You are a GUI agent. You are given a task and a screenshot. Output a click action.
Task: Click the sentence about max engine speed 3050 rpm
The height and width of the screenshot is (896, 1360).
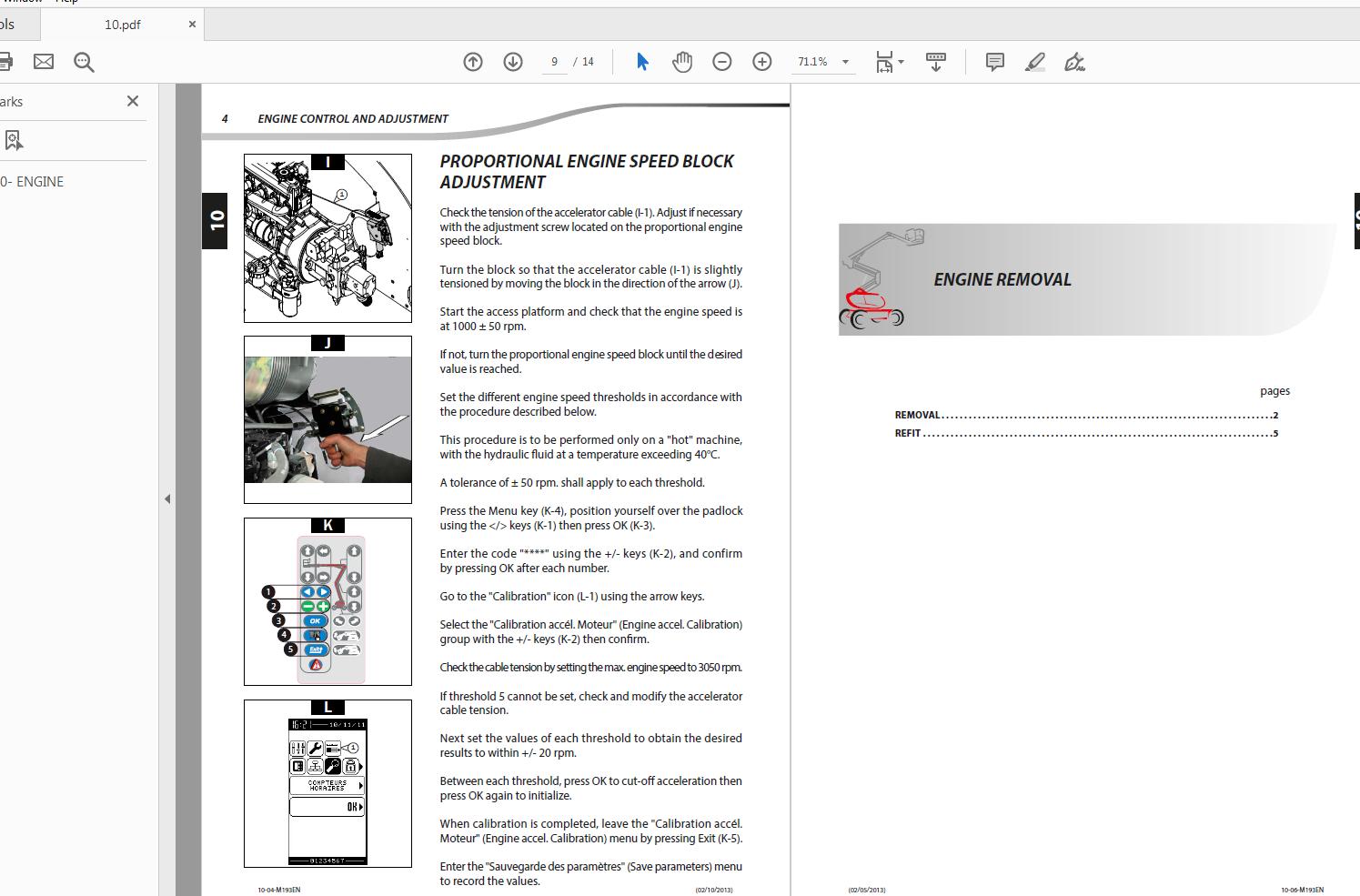[x=591, y=667]
